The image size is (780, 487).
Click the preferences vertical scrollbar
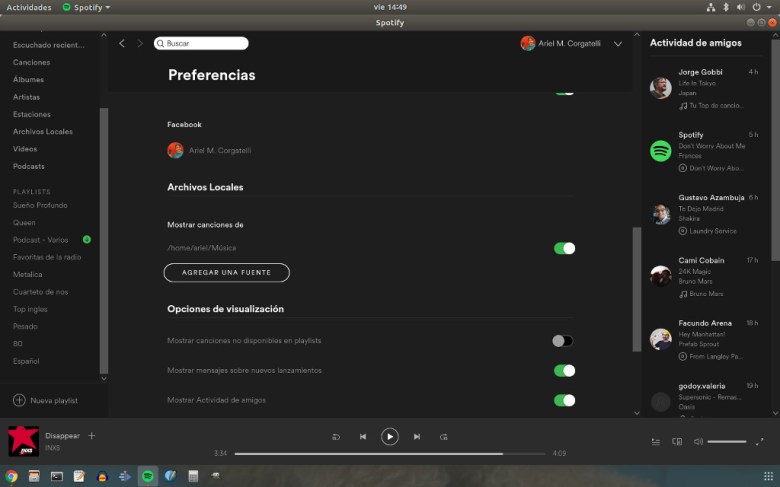coord(637,290)
